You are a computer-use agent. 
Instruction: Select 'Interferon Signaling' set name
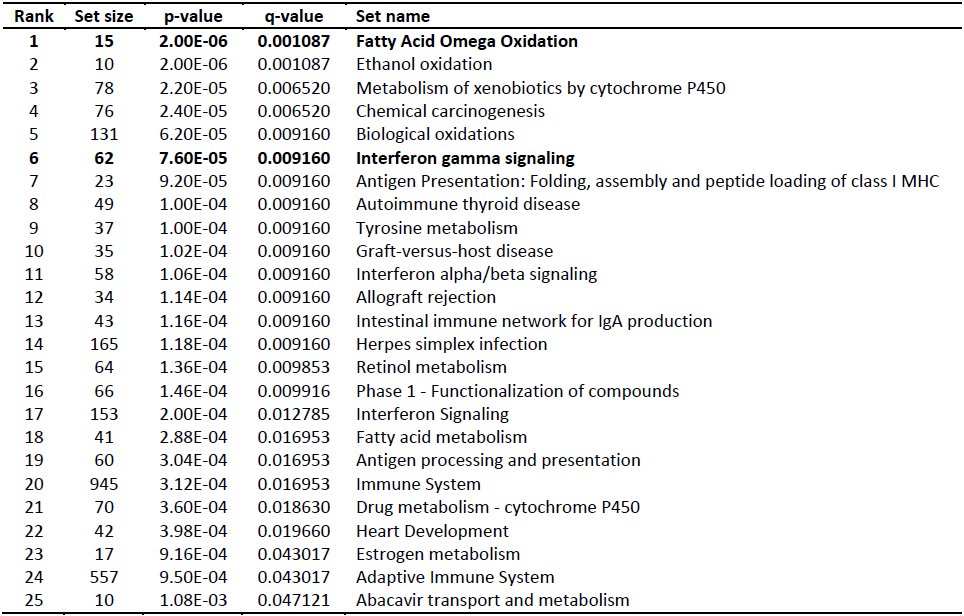[x=432, y=414]
